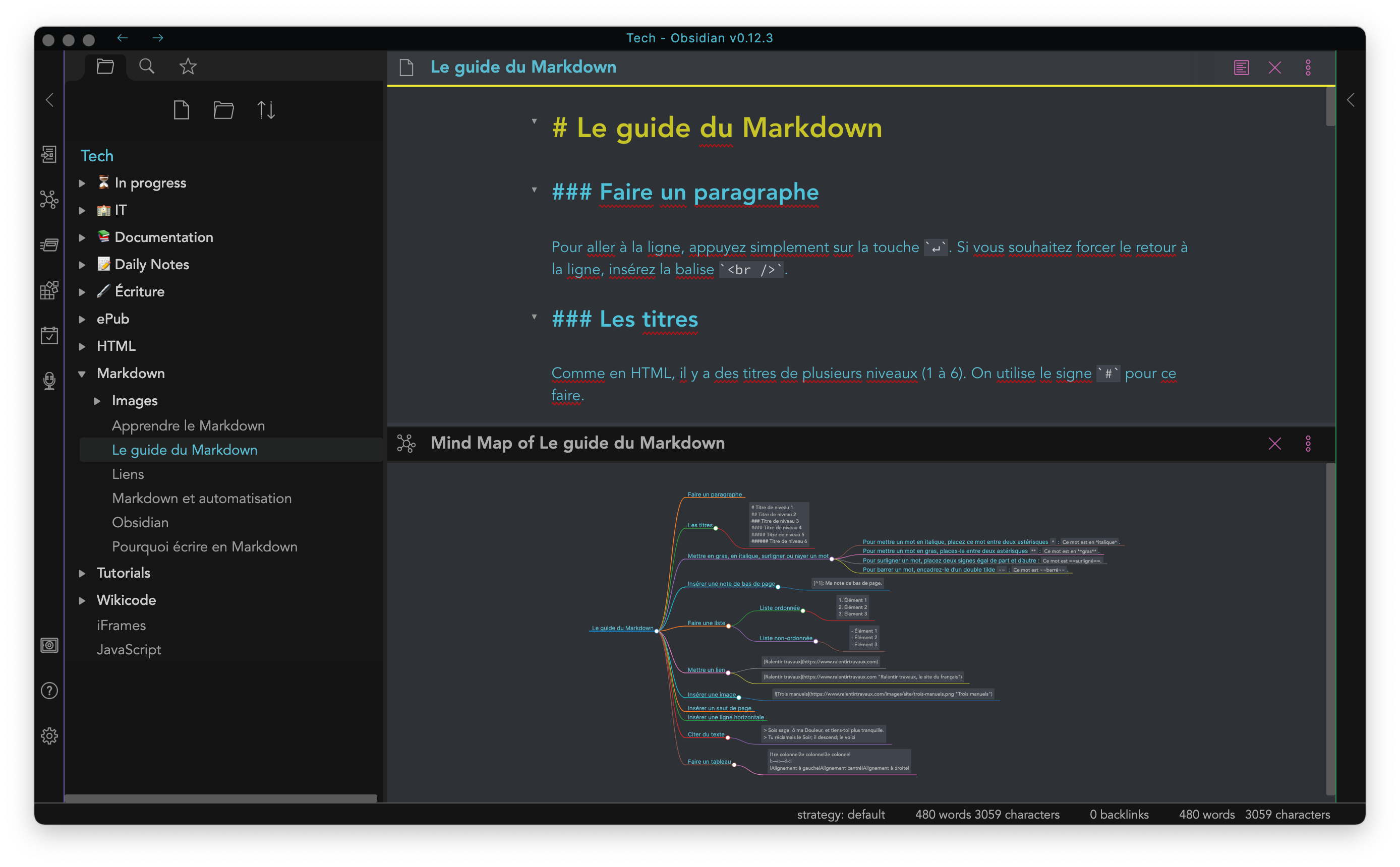Expand the Tutorials folder
Image resolution: width=1400 pixels, height=867 pixels.
(82, 574)
